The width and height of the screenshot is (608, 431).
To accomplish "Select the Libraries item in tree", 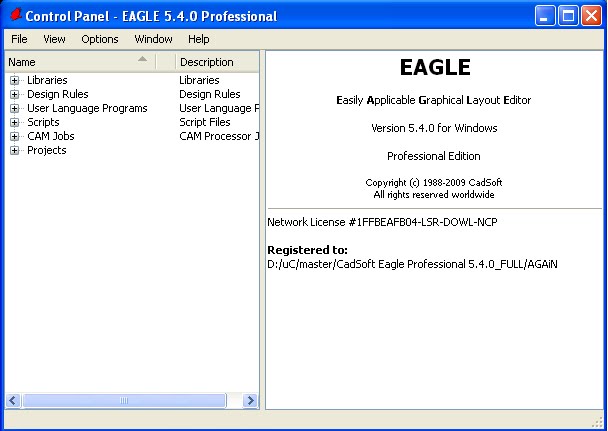I will pyautogui.click(x=47, y=80).
